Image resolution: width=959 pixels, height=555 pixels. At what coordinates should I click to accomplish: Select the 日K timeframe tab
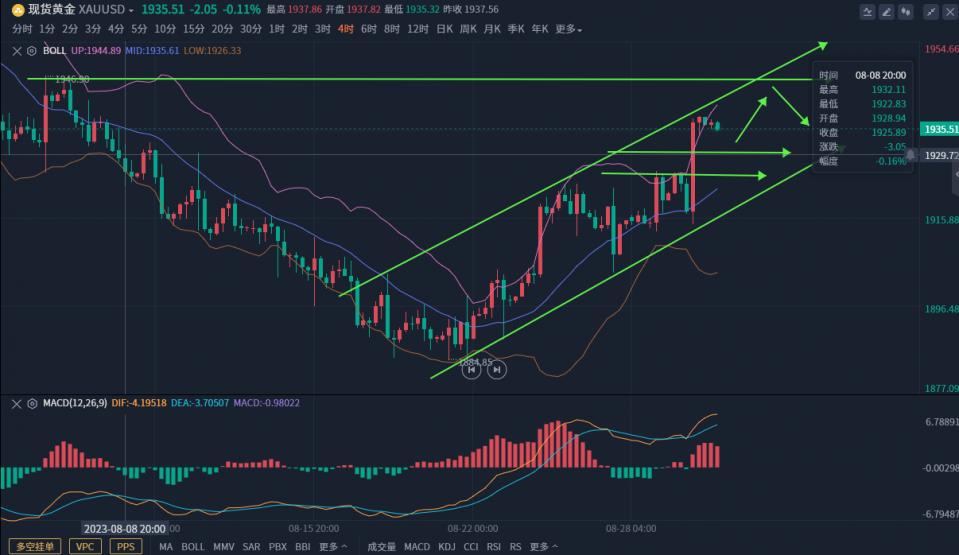(x=445, y=29)
